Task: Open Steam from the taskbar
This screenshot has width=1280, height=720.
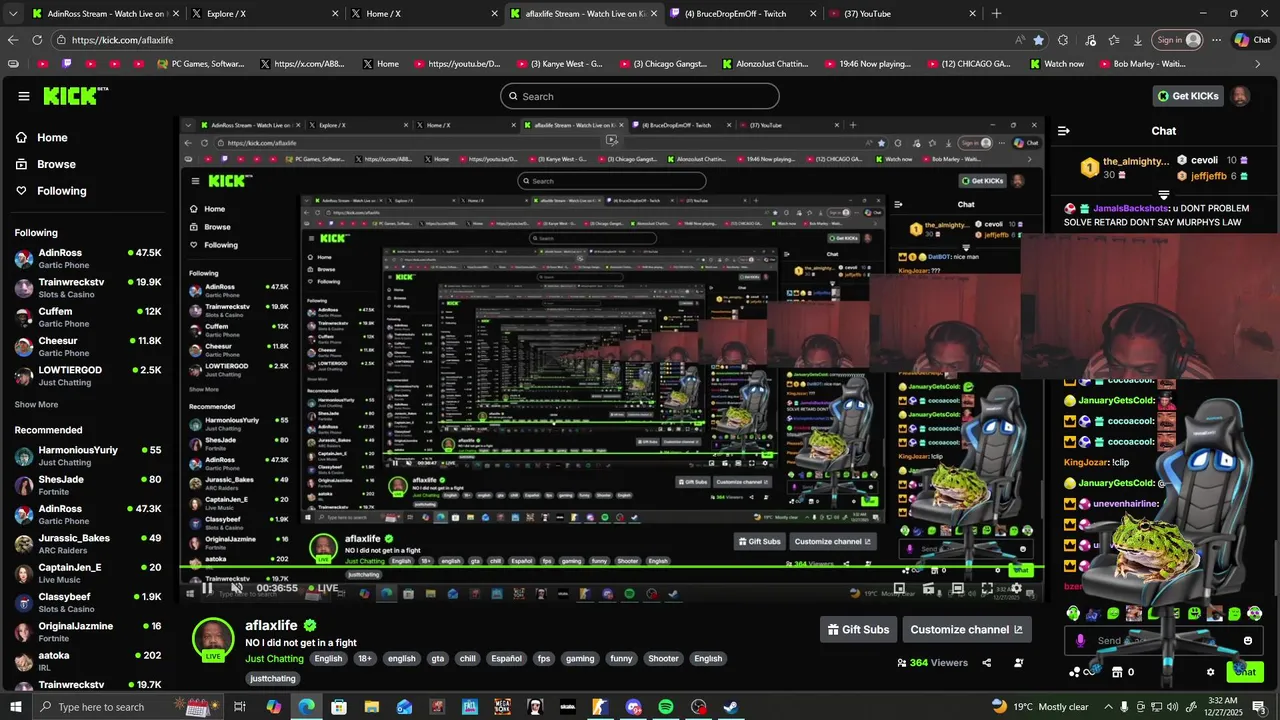Action: point(731,707)
